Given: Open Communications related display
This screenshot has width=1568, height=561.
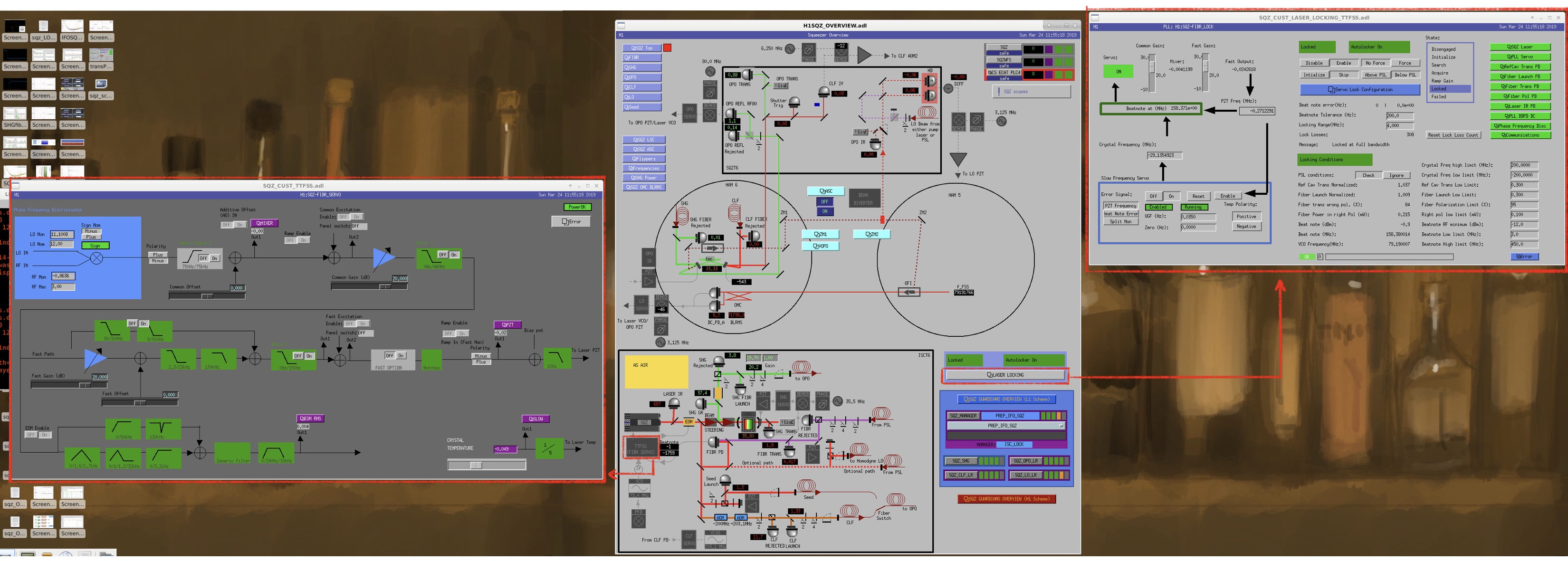Looking at the screenshot, I should pos(1520,135).
